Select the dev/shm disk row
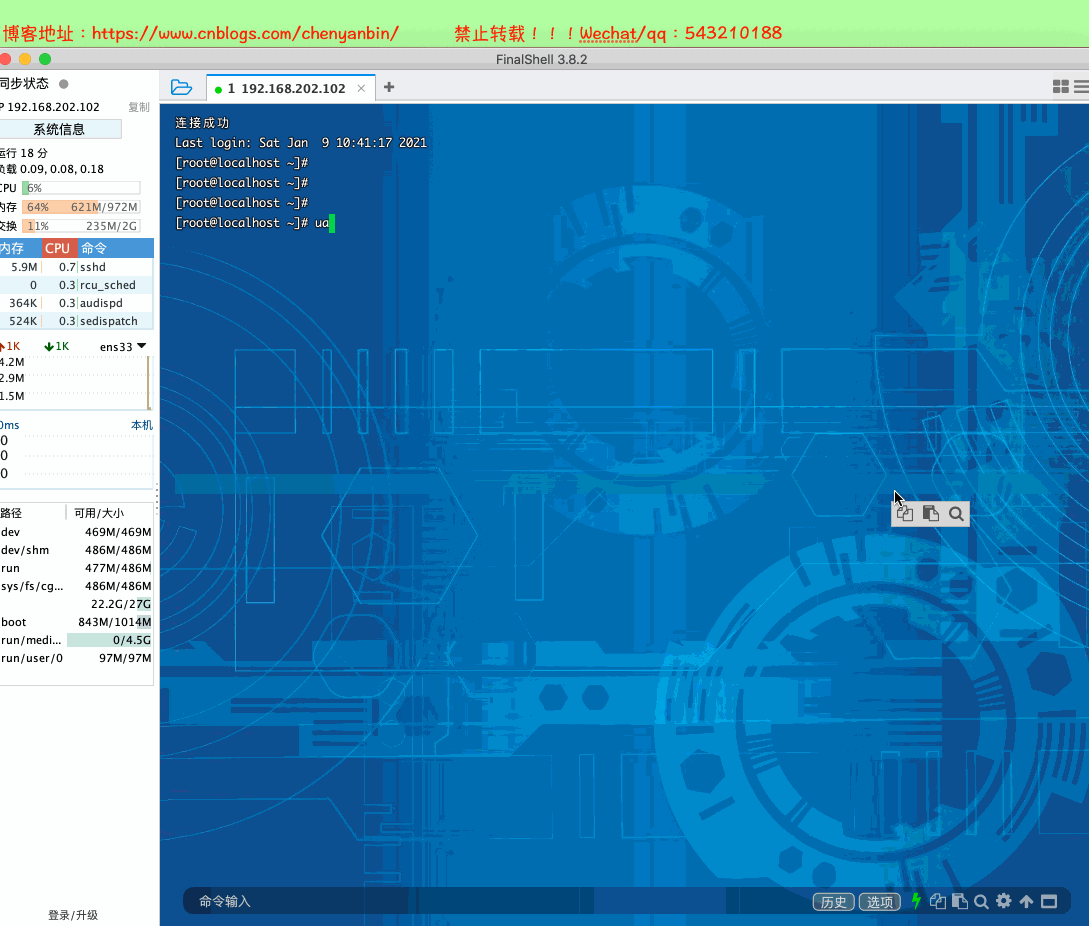The width and height of the screenshot is (1089, 926). click(x=76, y=549)
